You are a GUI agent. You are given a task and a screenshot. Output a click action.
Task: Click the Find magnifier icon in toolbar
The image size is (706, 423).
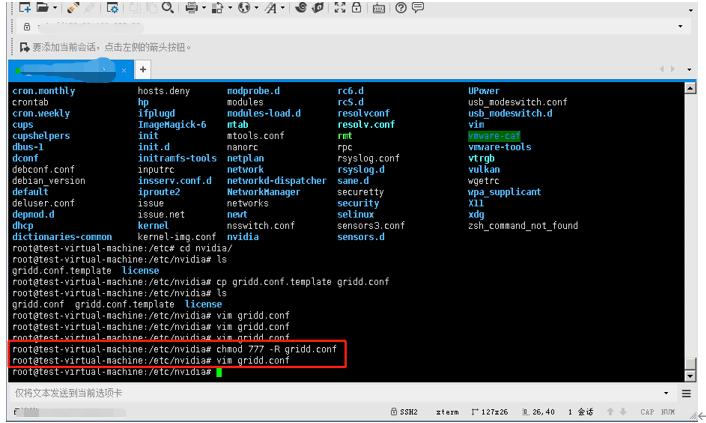tap(167, 7)
